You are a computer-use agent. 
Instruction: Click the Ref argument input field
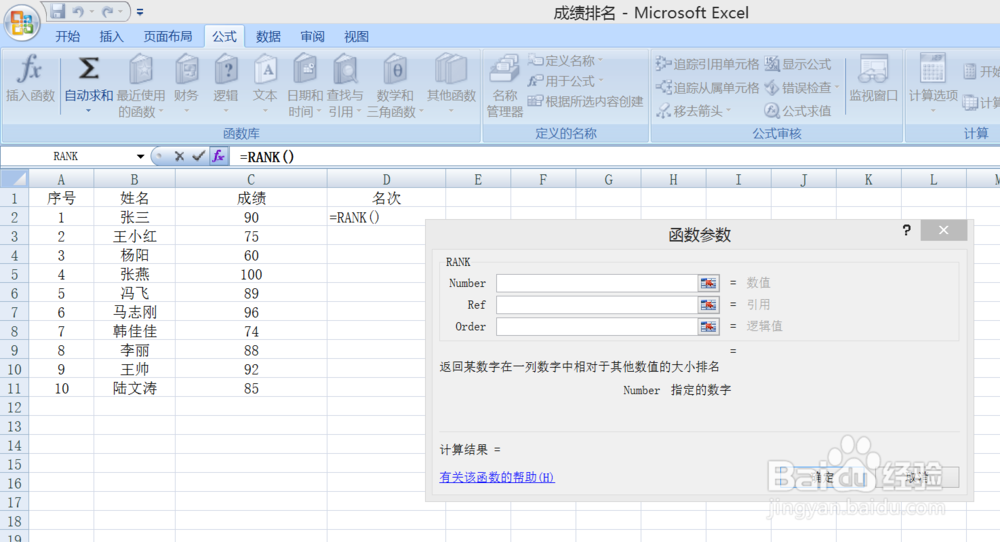coord(597,305)
